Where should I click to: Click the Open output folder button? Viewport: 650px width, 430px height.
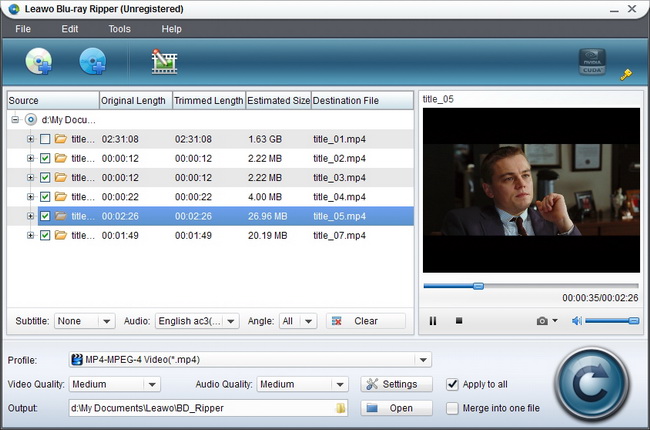tap(396, 408)
